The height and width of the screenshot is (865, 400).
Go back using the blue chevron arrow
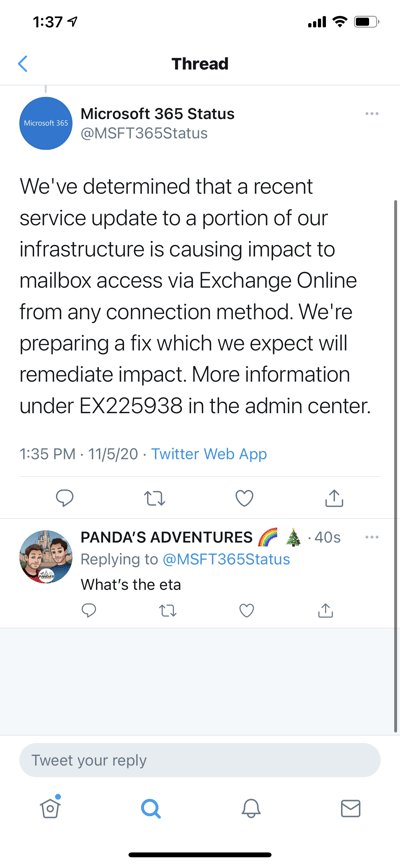23,63
